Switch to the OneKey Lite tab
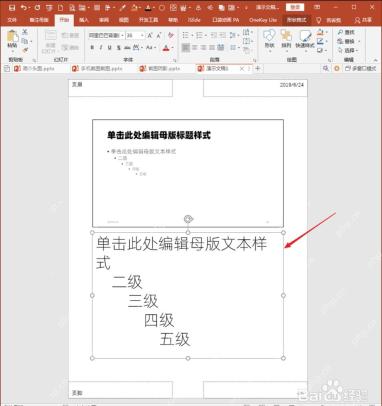This screenshot has width=382, height=406. [263, 20]
